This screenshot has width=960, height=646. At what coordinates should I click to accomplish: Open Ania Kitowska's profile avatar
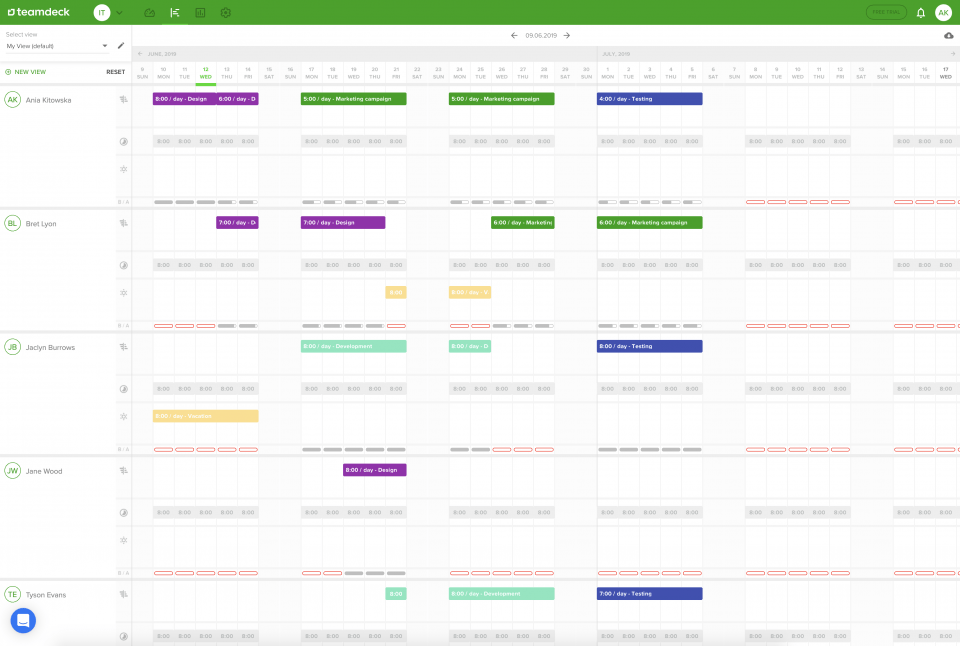tap(12, 99)
